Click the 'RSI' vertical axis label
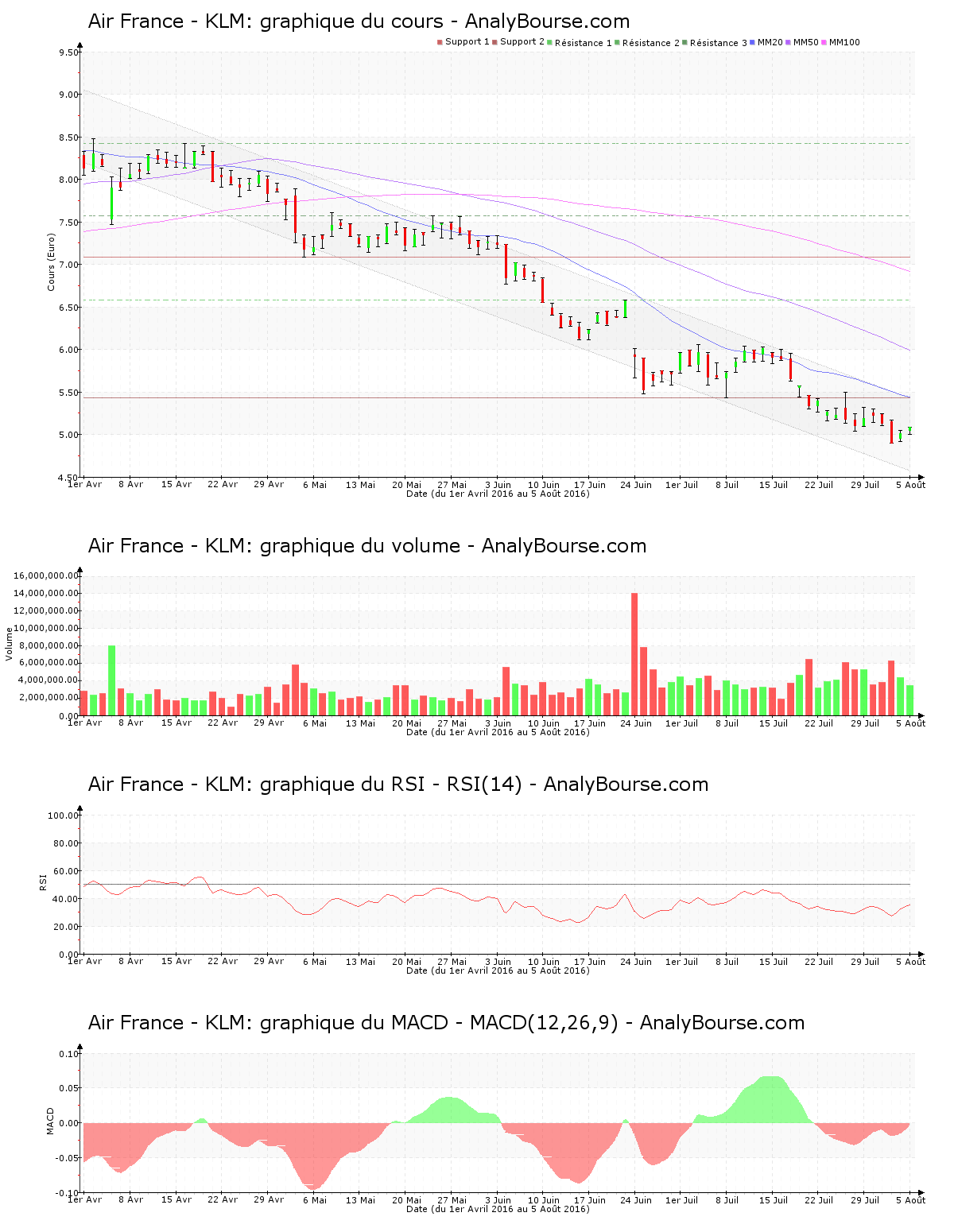 [x=44, y=881]
